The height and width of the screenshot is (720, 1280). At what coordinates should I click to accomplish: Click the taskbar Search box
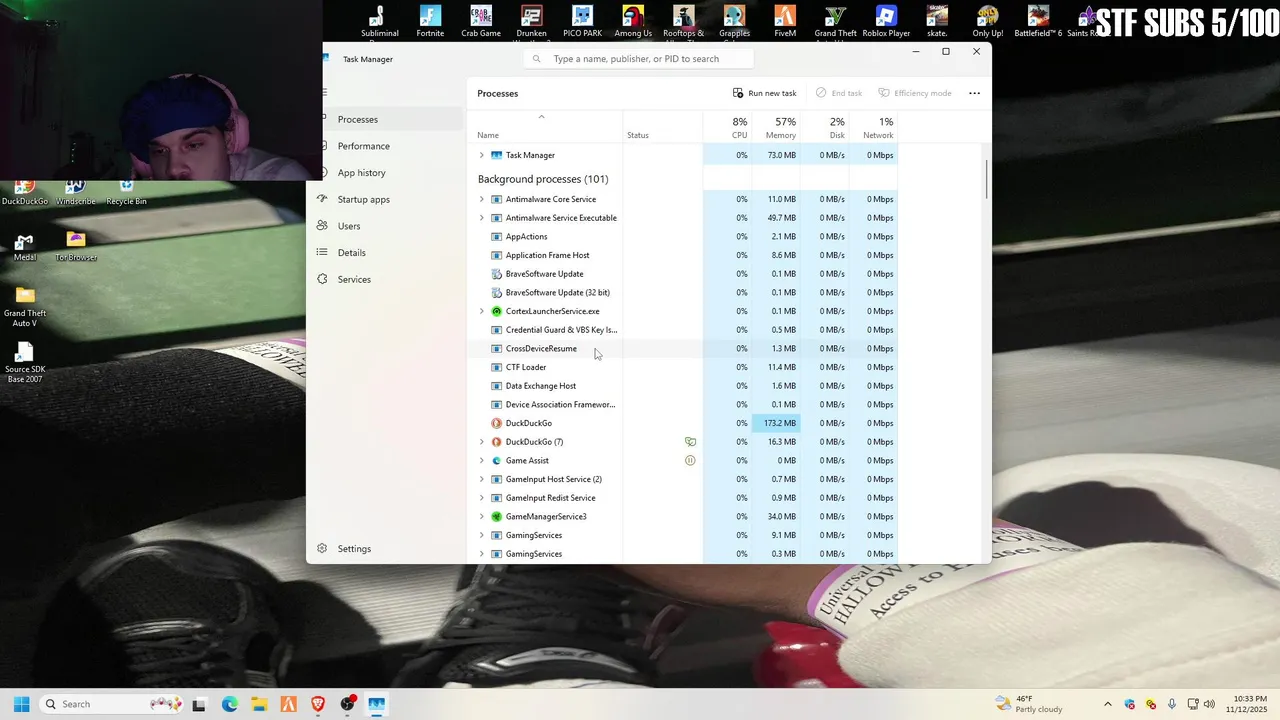pos(110,704)
